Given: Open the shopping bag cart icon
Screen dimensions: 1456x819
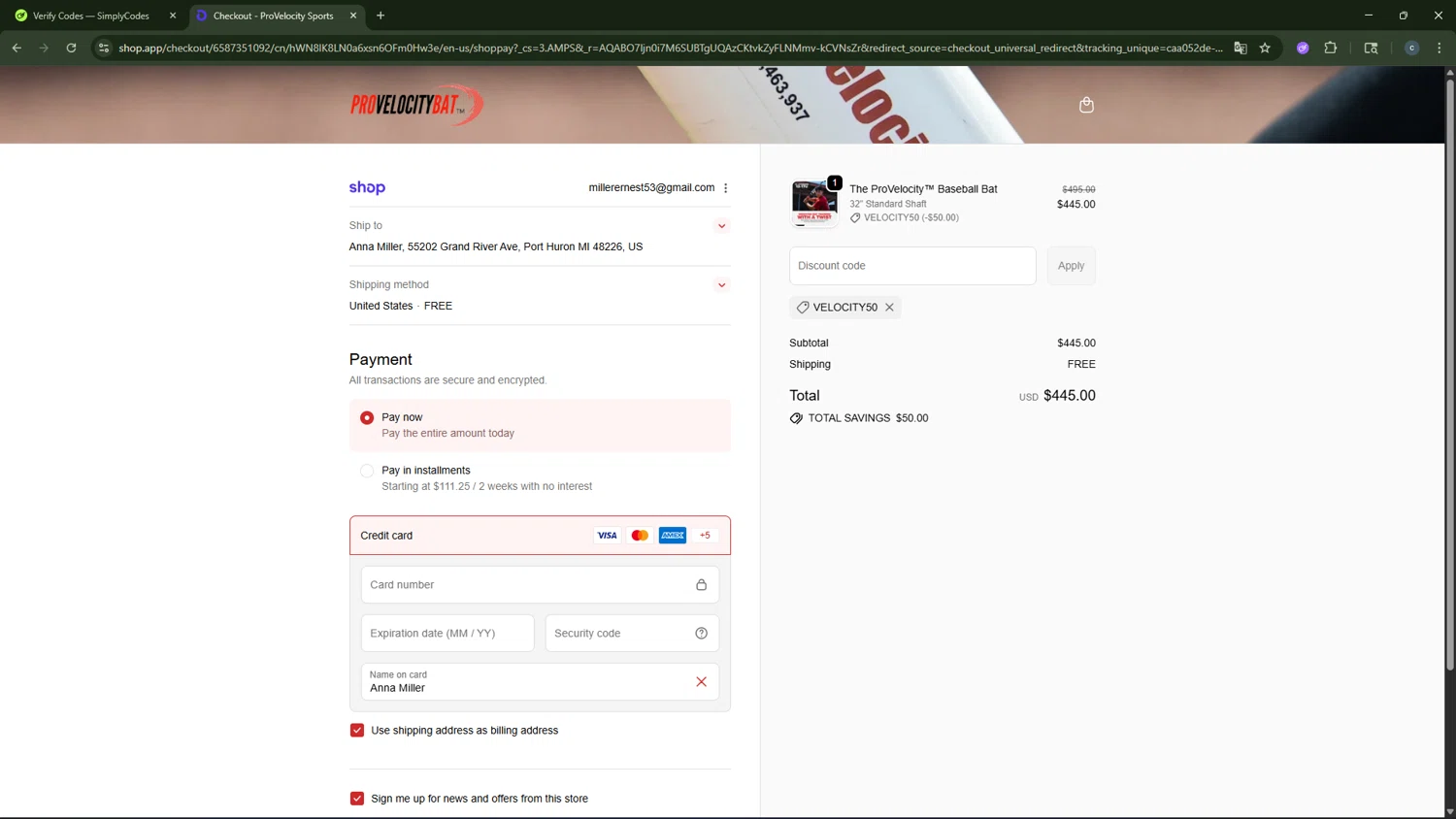Looking at the screenshot, I should click(x=1086, y=105).
